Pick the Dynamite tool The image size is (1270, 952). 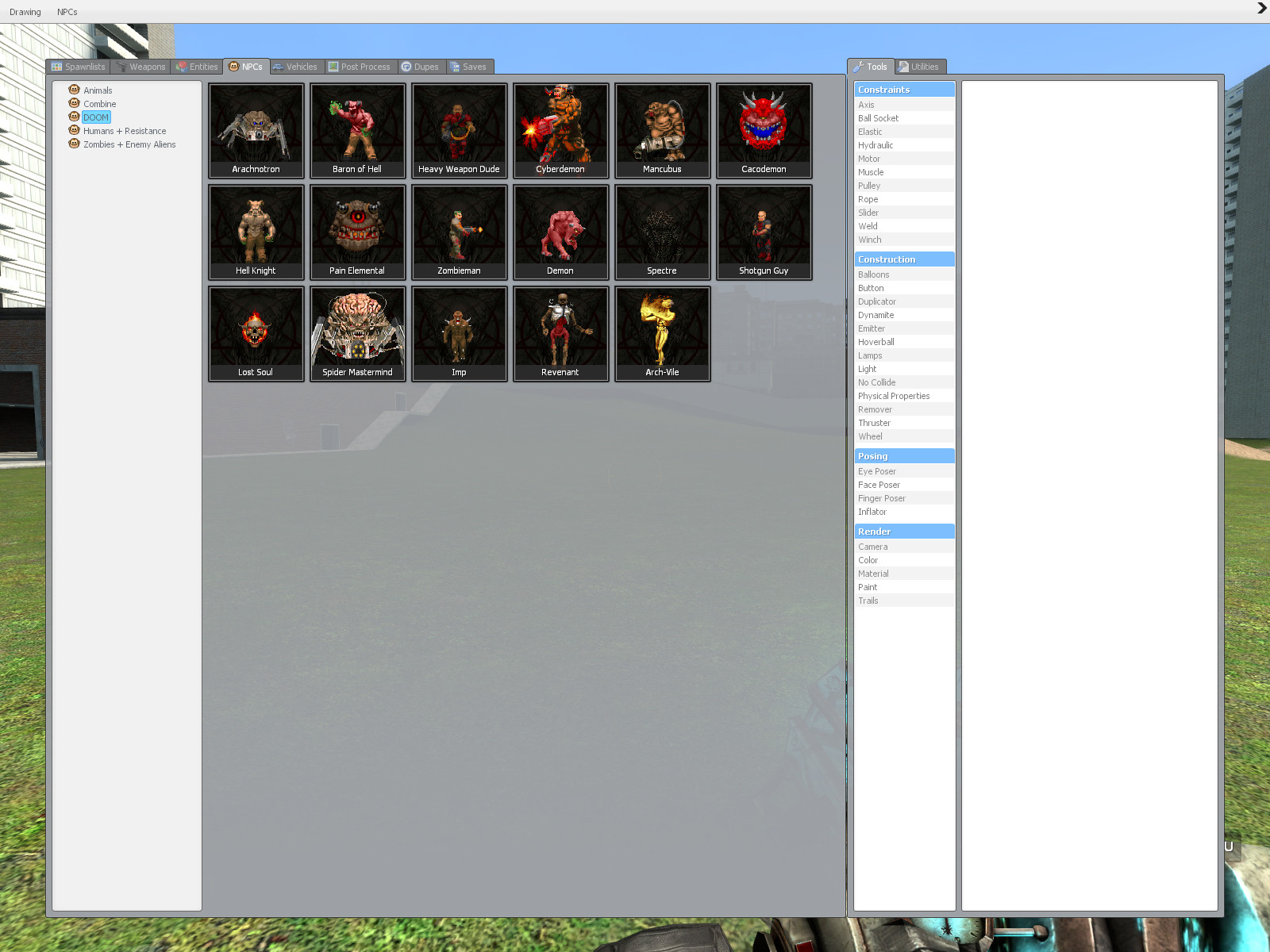[905, 315]
